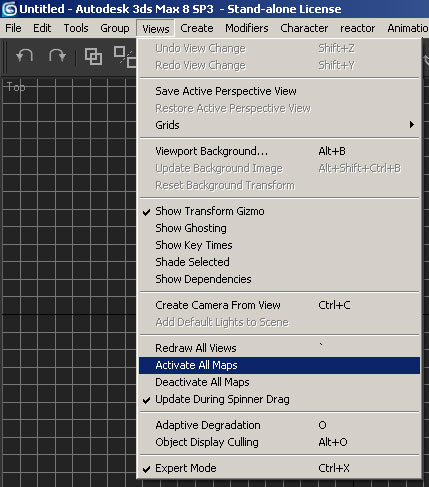Select Activate All Maps

tap(279, 365)
